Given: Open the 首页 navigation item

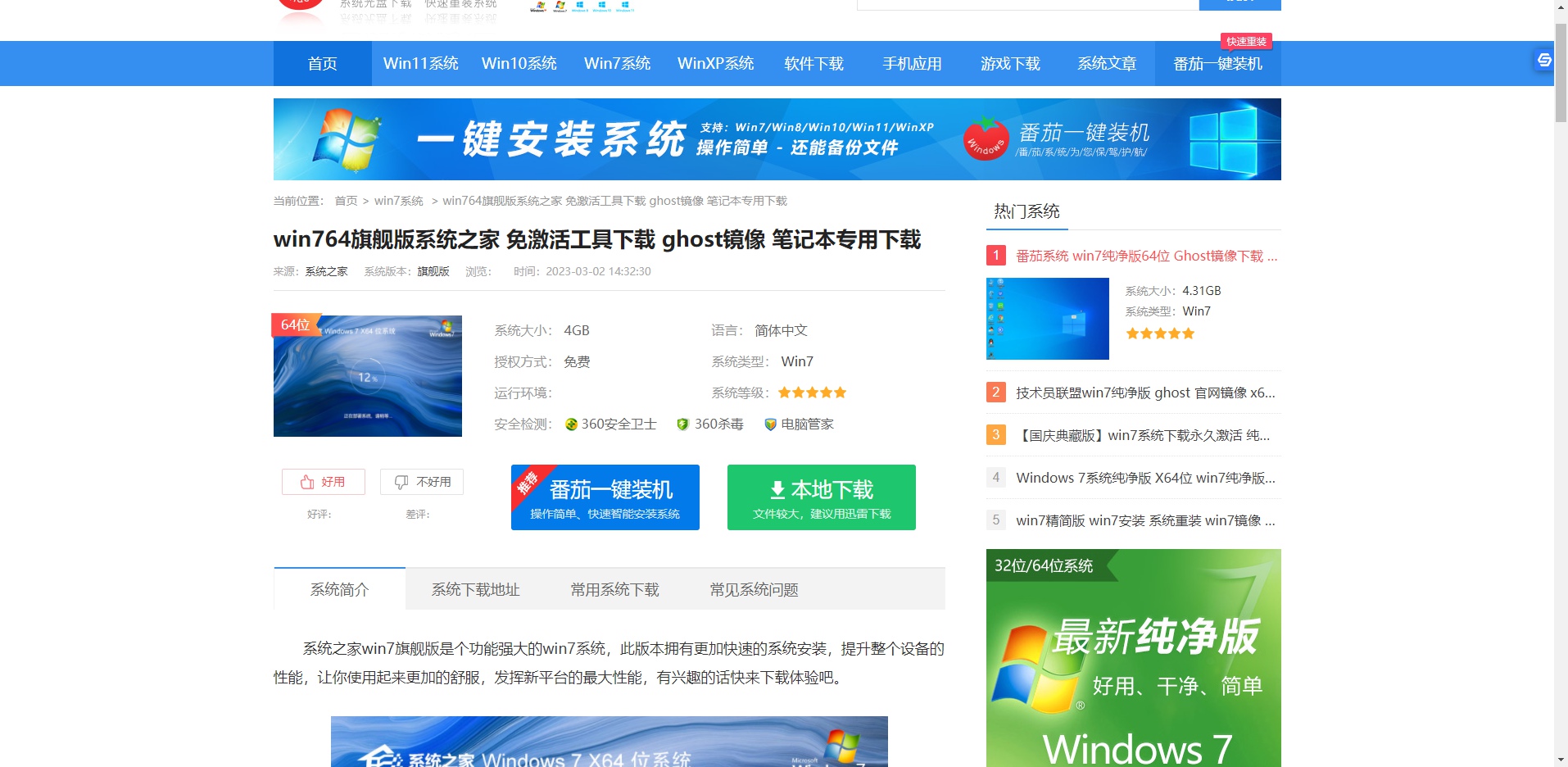Looking at the screenshot, I should pyautogui.click(x=322, y=64).
